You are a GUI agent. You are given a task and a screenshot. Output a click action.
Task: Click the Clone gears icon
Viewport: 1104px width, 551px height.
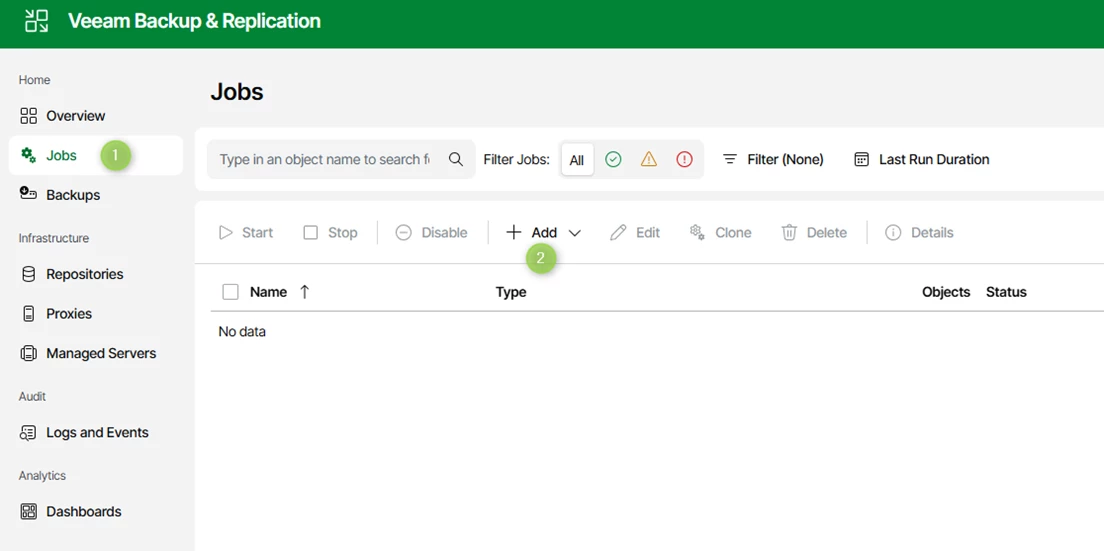pyautogui.click(x=697, y=232)
